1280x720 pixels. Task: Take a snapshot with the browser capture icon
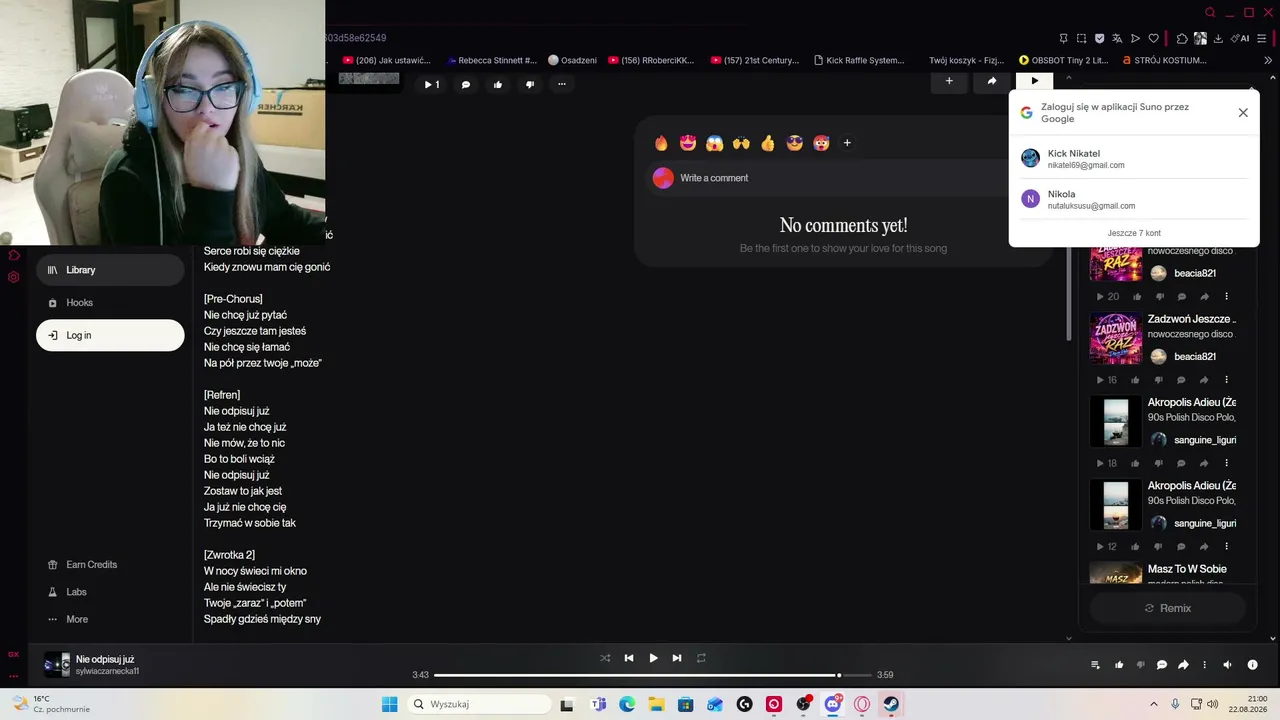point(1081,39)
